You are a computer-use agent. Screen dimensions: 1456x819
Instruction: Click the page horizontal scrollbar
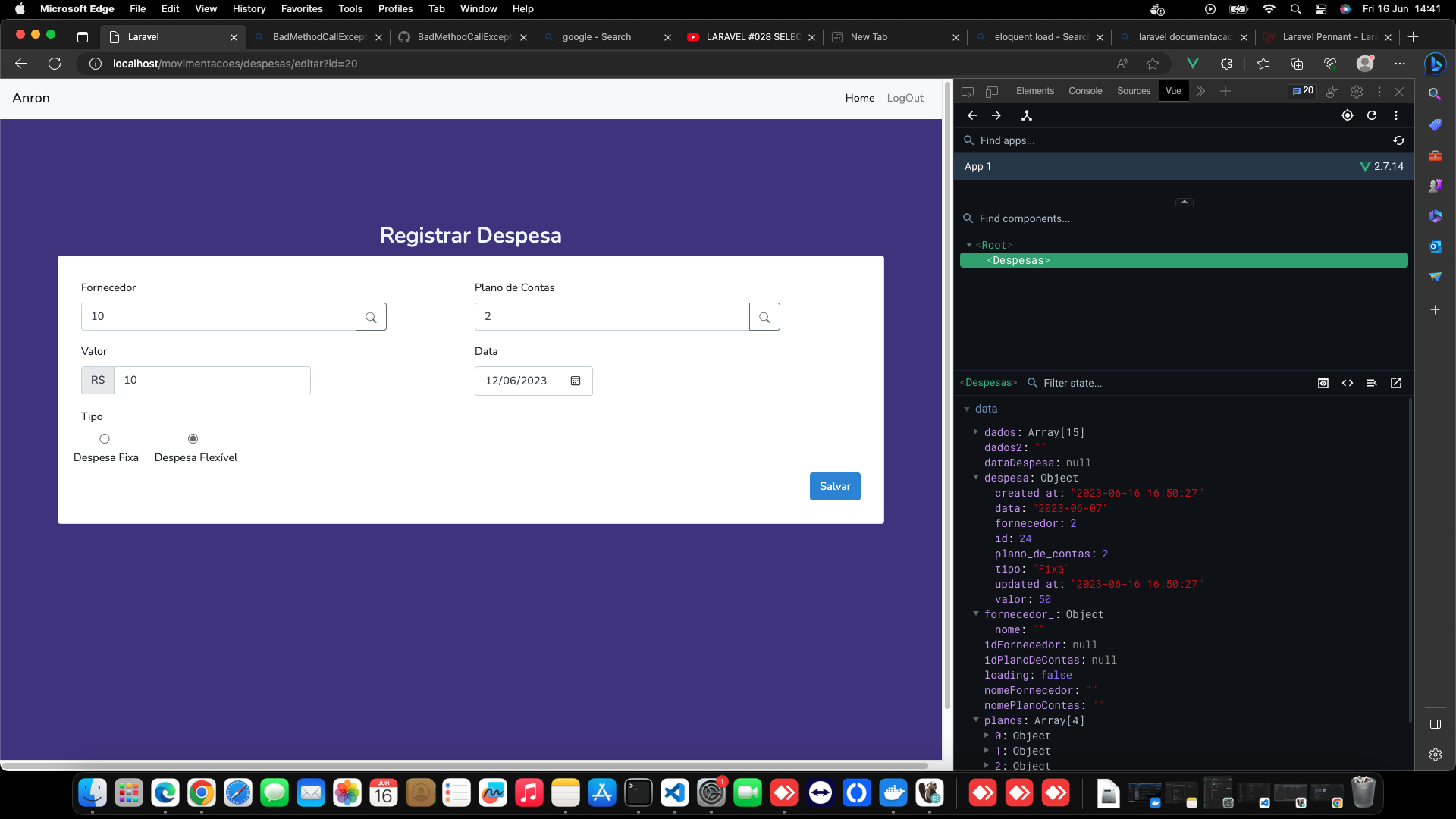464,765
